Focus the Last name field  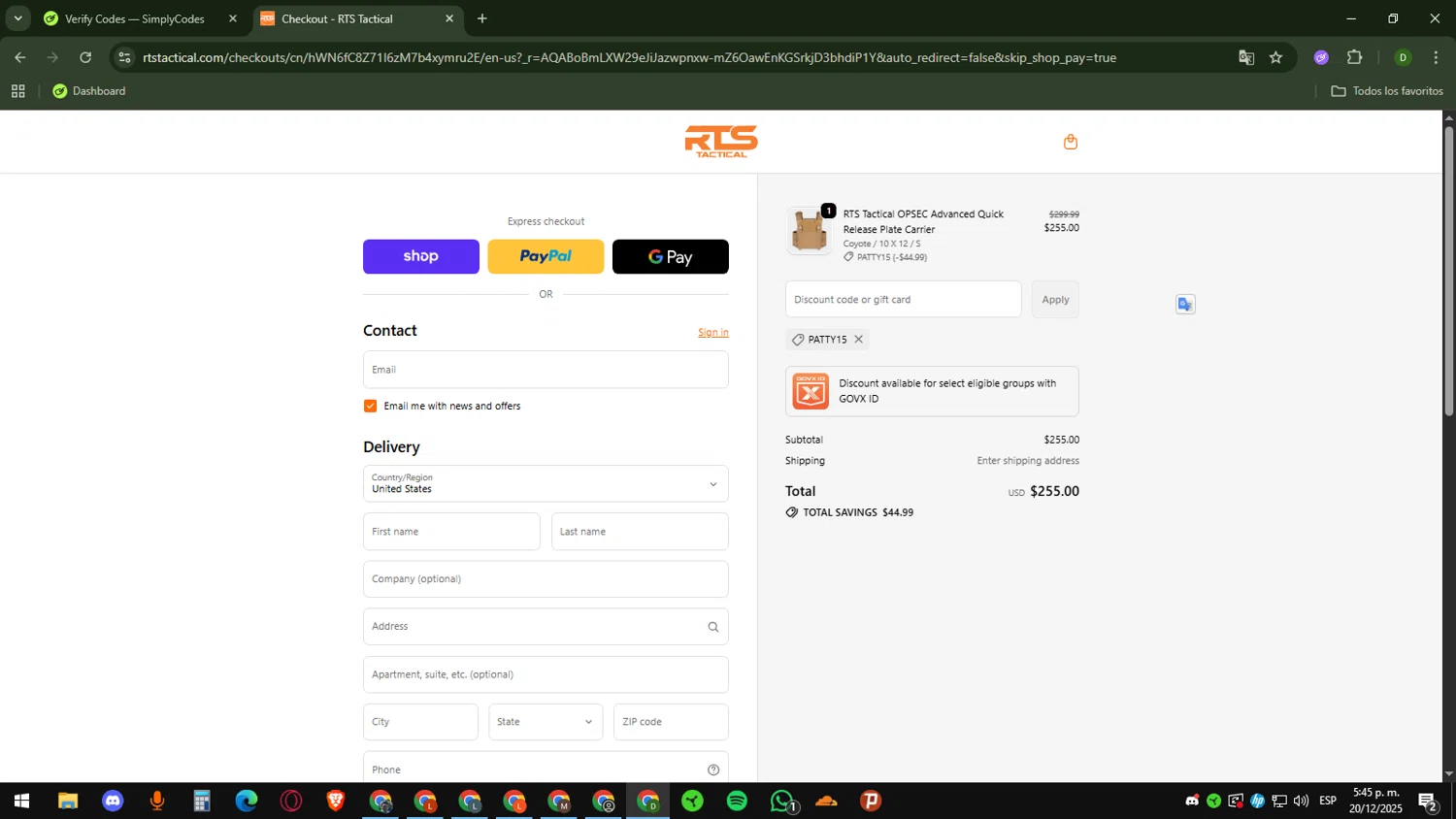point(640,532)
